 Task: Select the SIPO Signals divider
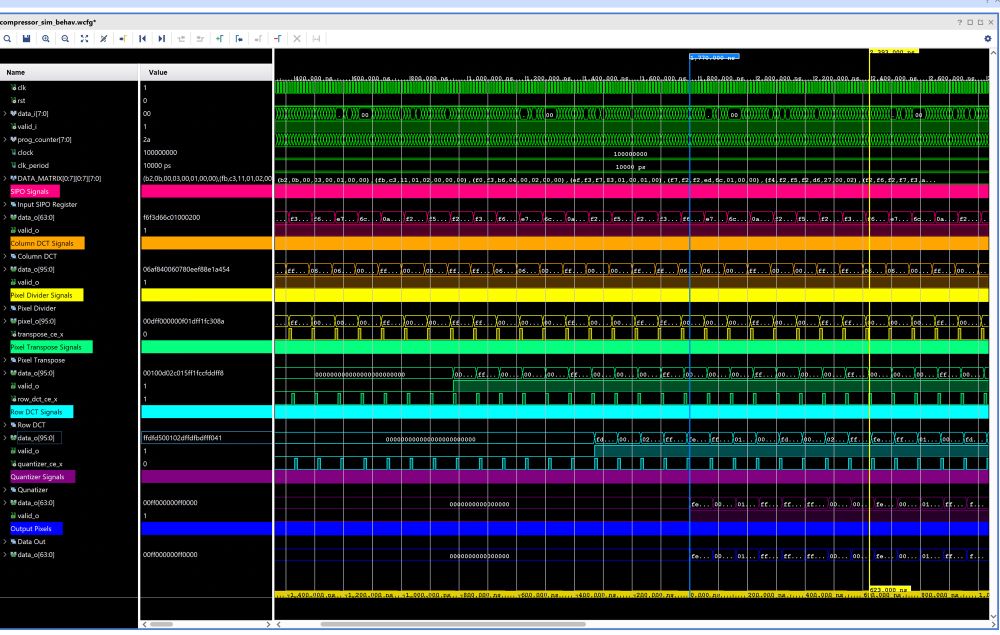tap(34, 191)
